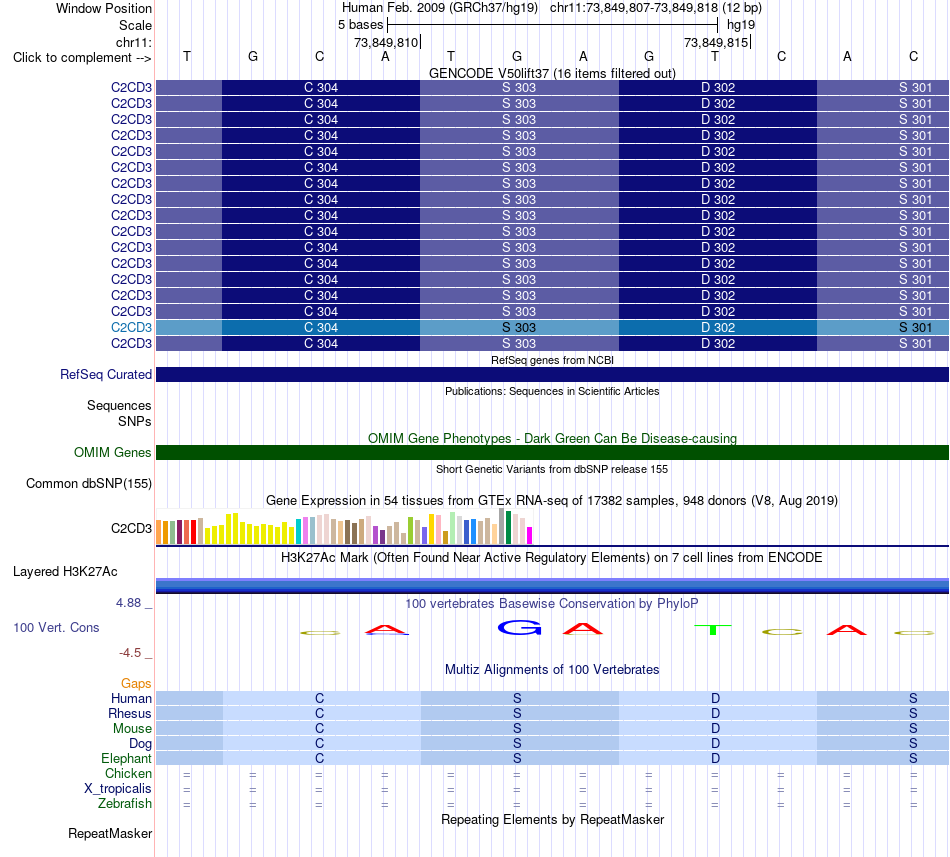
Task: Open 'Short Genetic Variants from dbSNP release 155'
Action: pos(552,469)
